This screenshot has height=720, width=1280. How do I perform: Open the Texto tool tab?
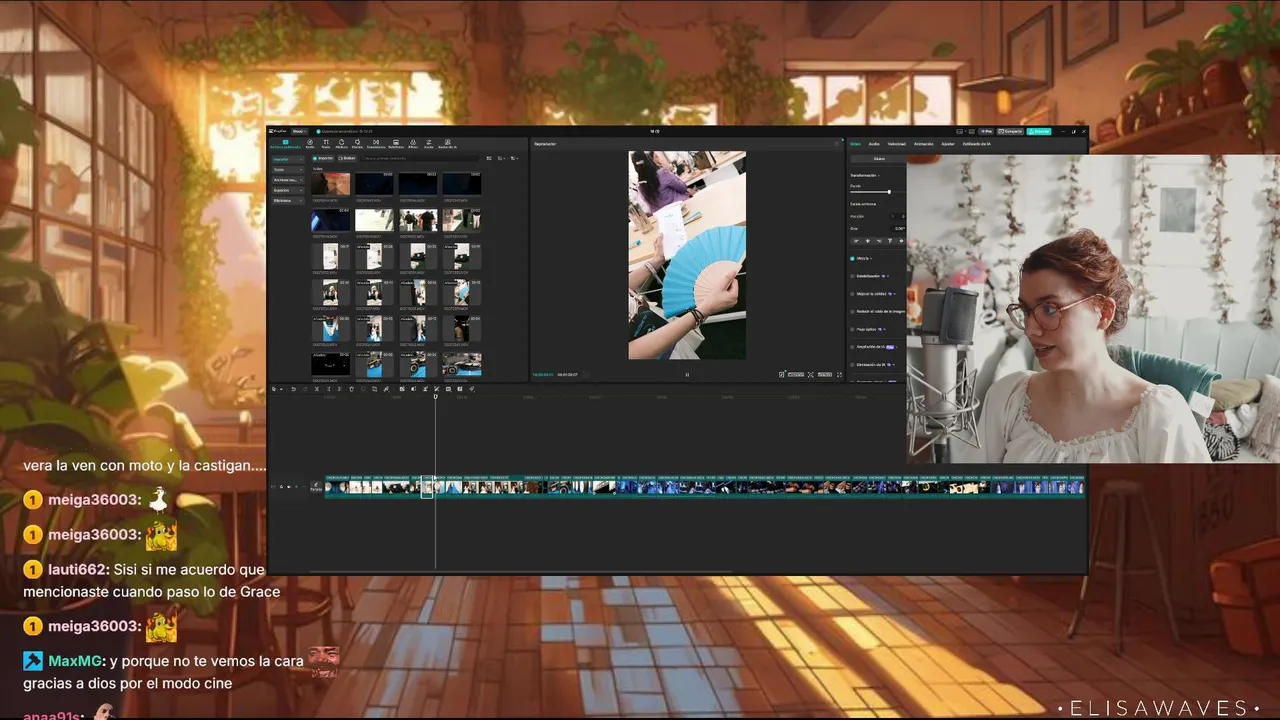point(326,146)
